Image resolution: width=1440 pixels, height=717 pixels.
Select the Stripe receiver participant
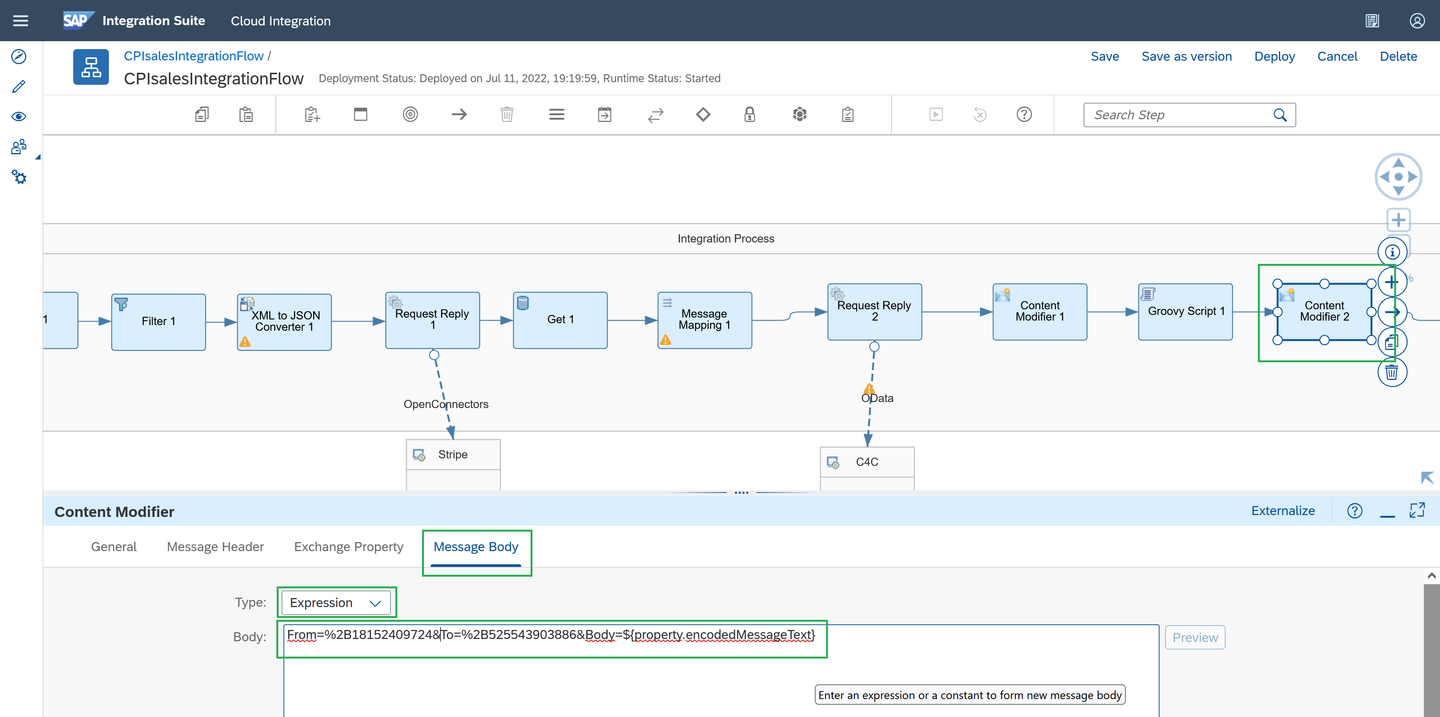453,464
